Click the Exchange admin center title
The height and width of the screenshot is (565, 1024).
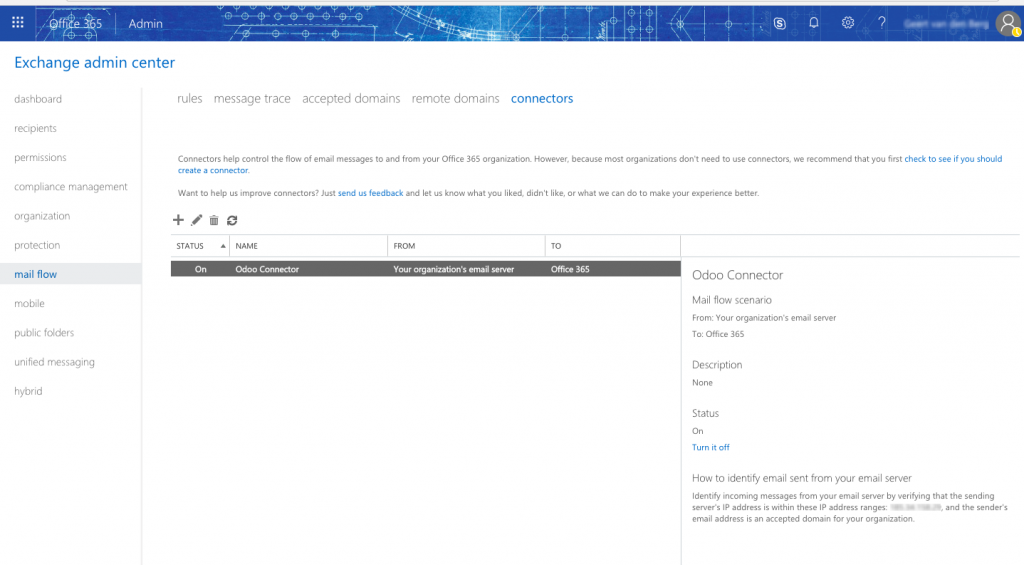coord(95,63)
